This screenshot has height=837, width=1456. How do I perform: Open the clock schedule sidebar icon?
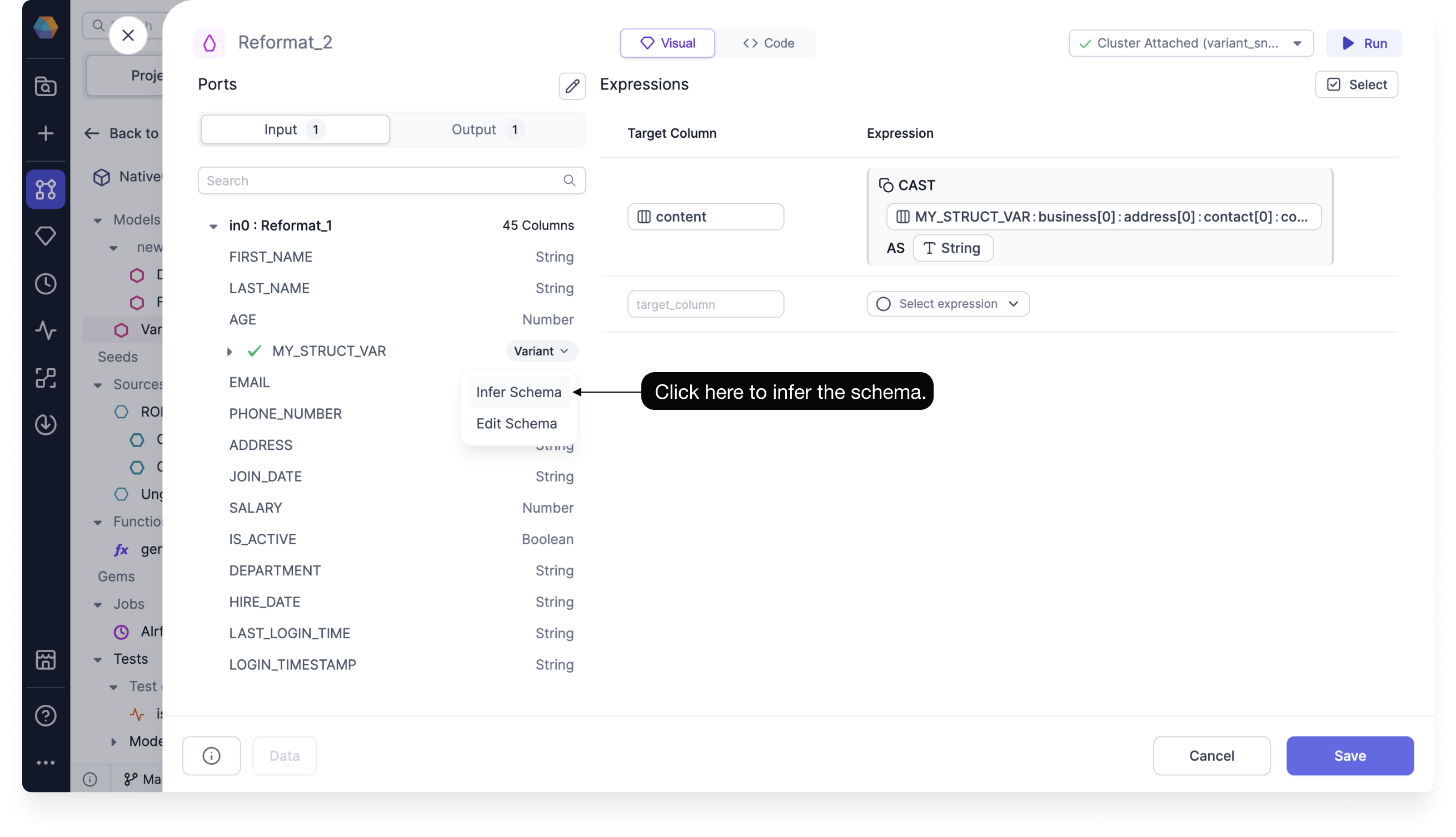coord(46,283)
